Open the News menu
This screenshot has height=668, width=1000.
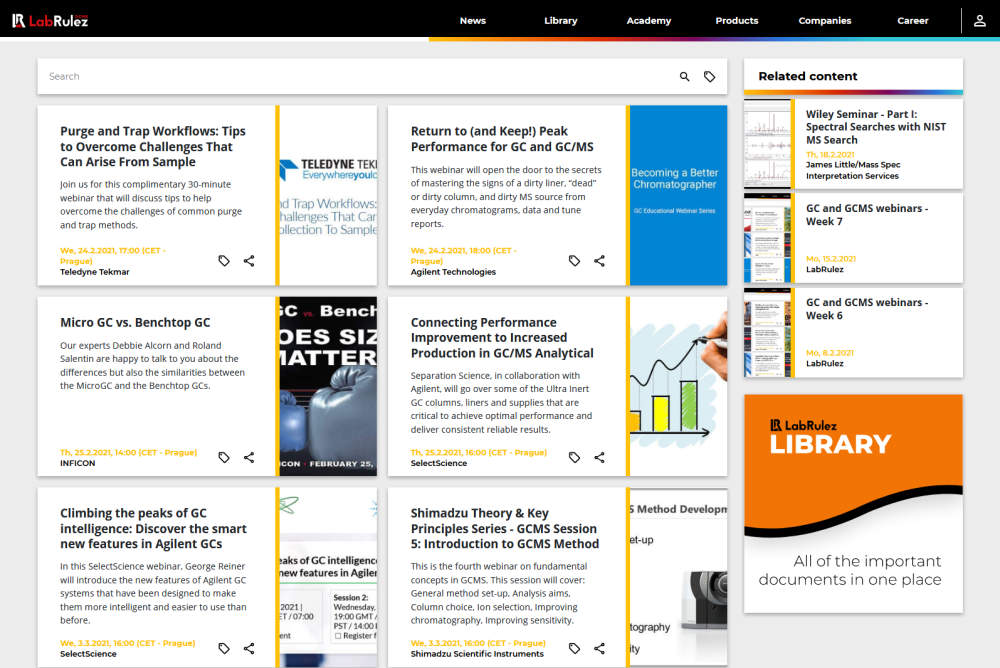click(x=473, y=20)
